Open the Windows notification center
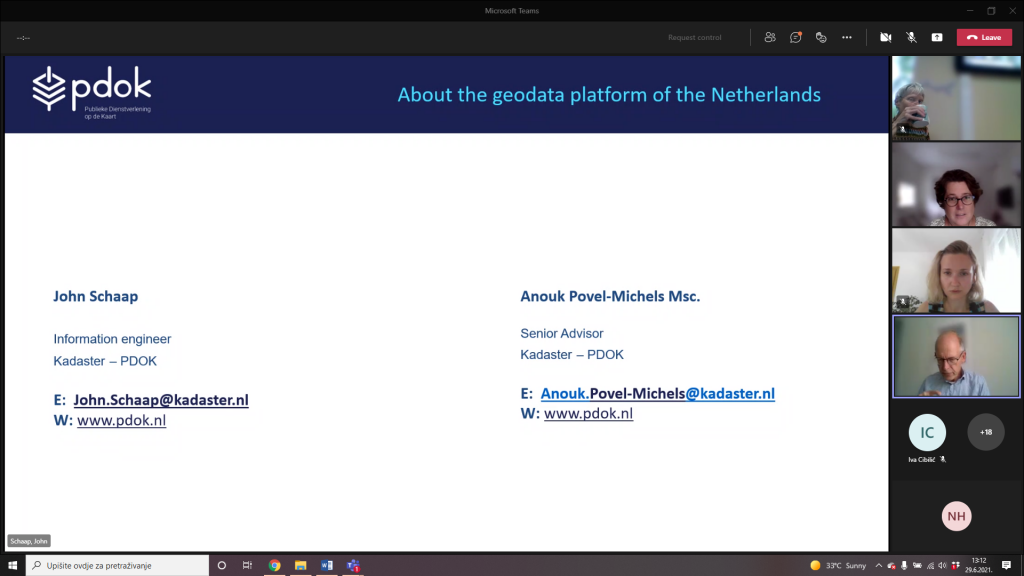1024x576 pixels. coord(1006,565)
